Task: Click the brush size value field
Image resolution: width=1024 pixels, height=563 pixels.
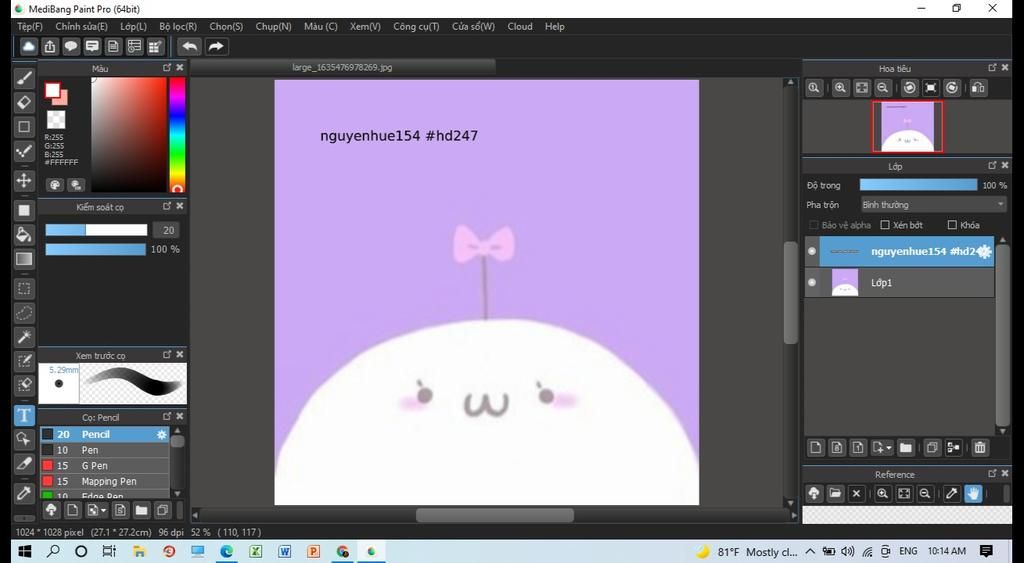Action: pos(167,230)
